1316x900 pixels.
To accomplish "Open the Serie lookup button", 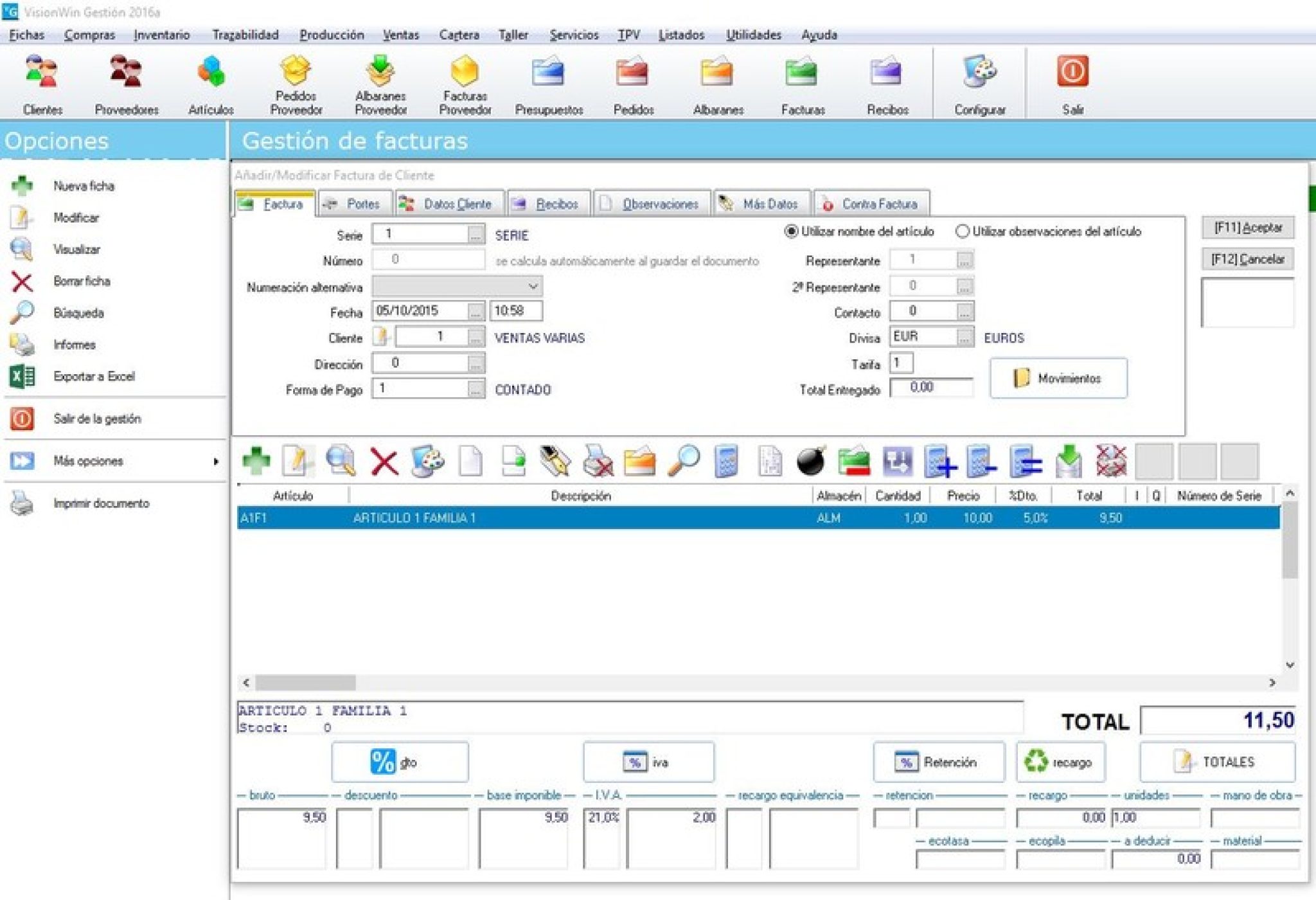I will pos(476,235).
